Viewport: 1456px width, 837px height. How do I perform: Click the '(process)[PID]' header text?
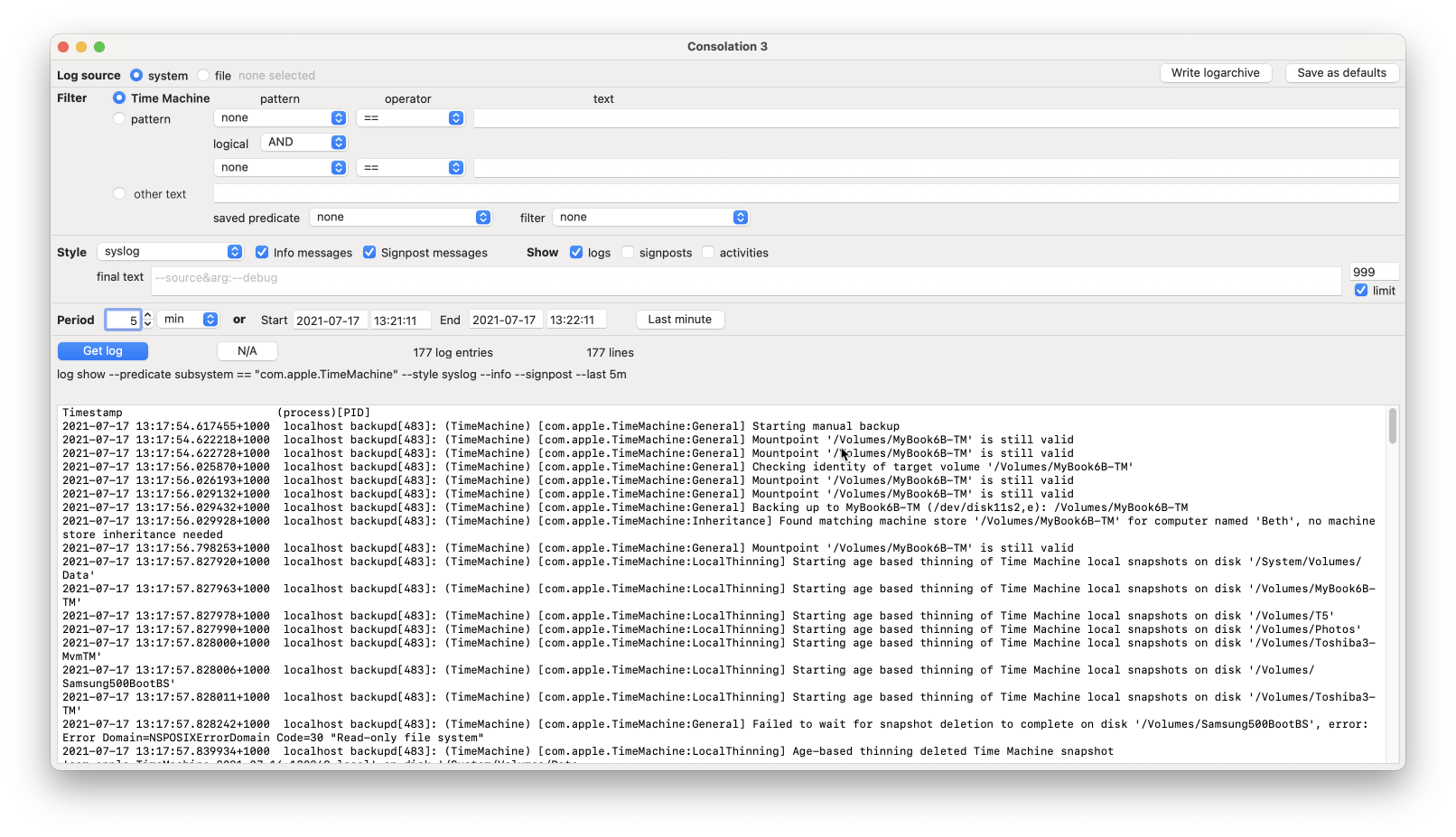click(x=324, y=413)
